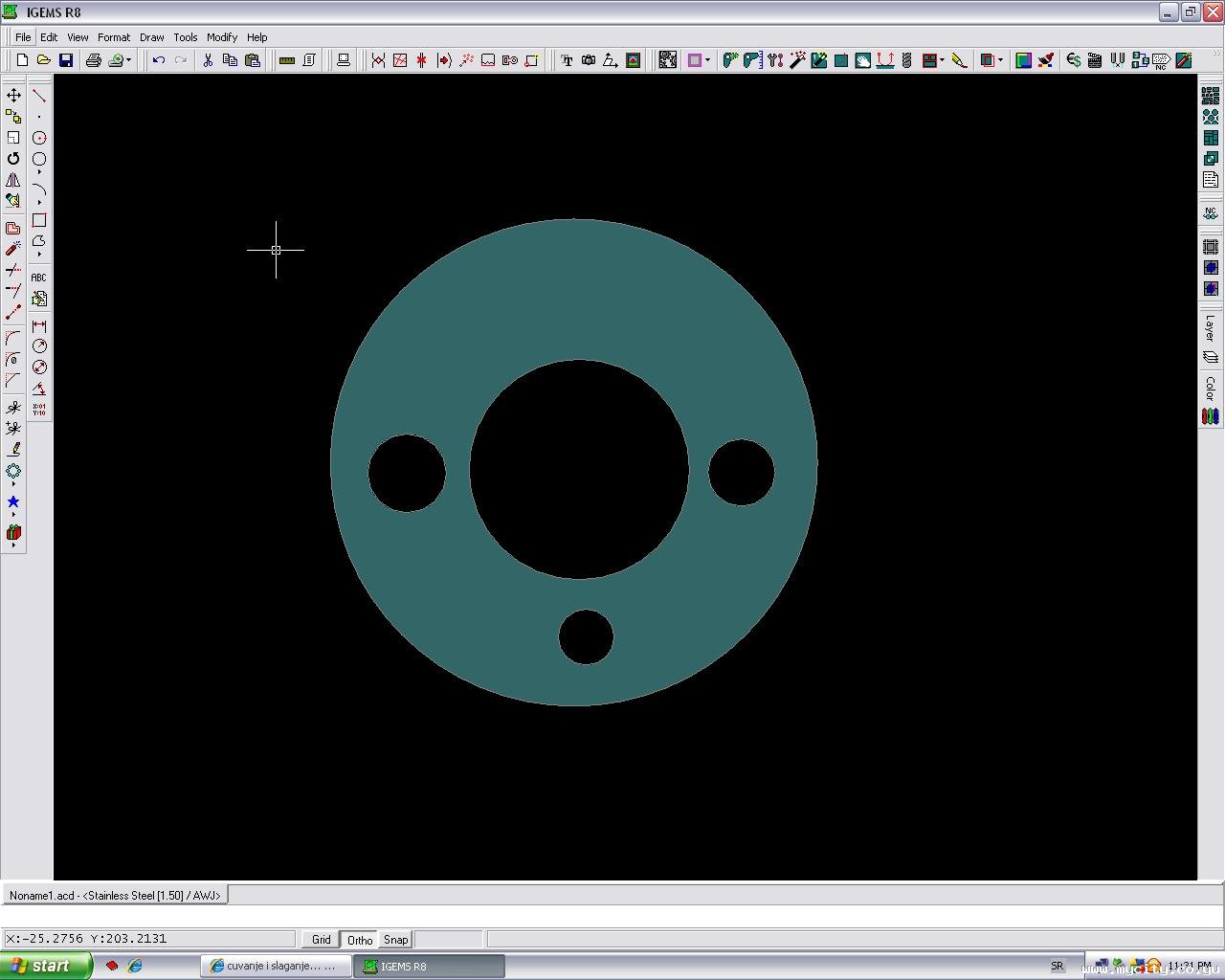This screenshot has width=1225, height=980.
Task: Click the scissors Cut icon
Action: [x=208, y=60]
